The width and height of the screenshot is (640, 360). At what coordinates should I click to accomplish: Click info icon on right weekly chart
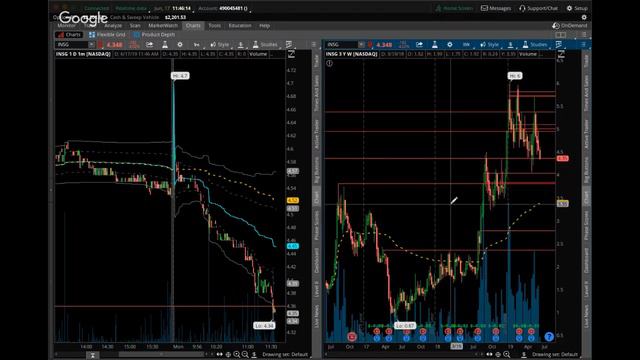coord(329,63)
